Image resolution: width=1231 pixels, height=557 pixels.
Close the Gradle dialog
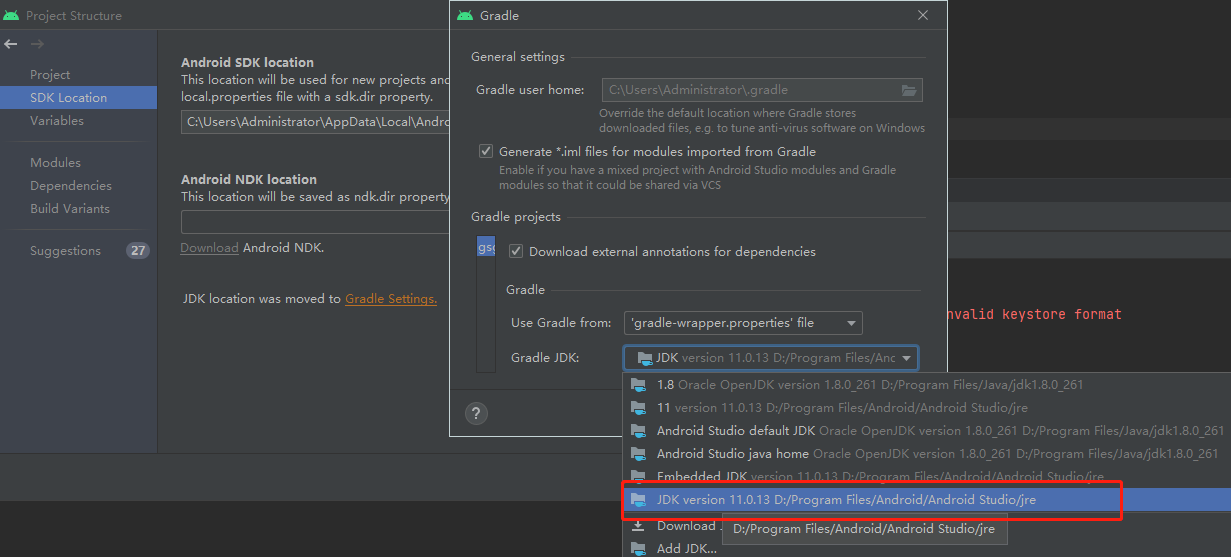coord(923,15)
